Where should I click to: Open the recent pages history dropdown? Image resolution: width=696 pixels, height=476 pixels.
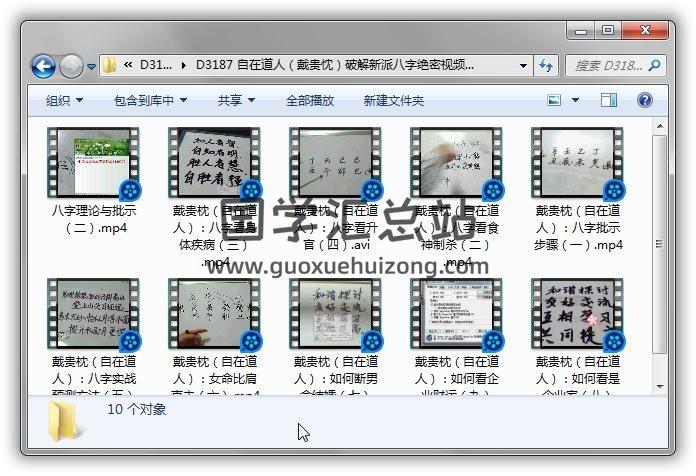(x=91, y=67)
